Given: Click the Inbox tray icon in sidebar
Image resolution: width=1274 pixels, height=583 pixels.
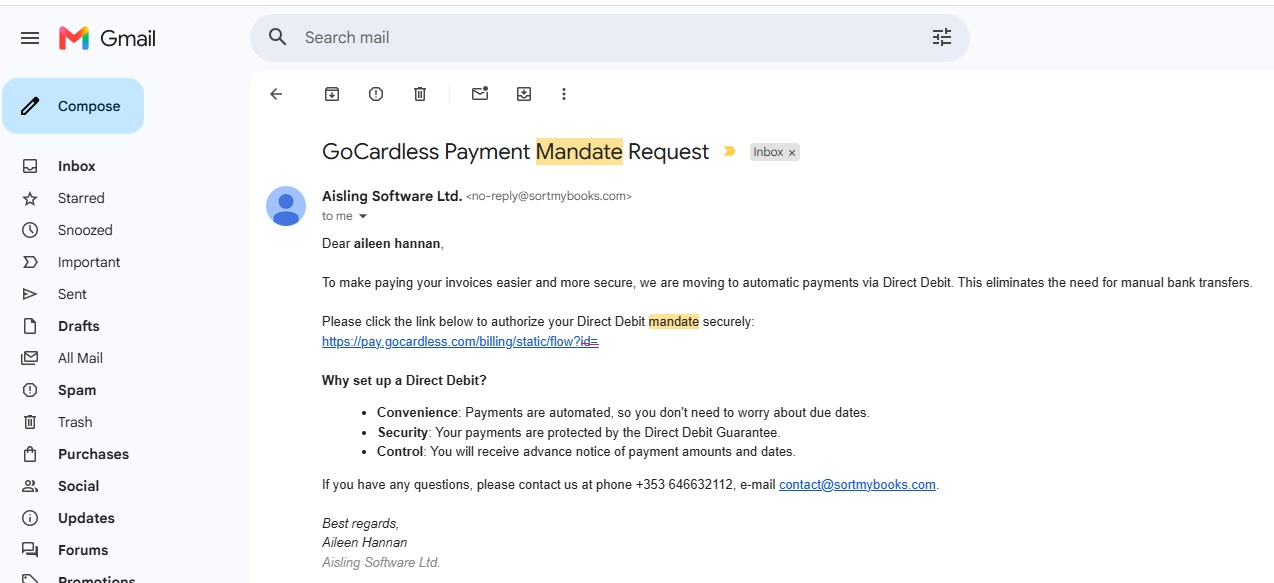Looking at the screenshot, I should tap(30, 166).
